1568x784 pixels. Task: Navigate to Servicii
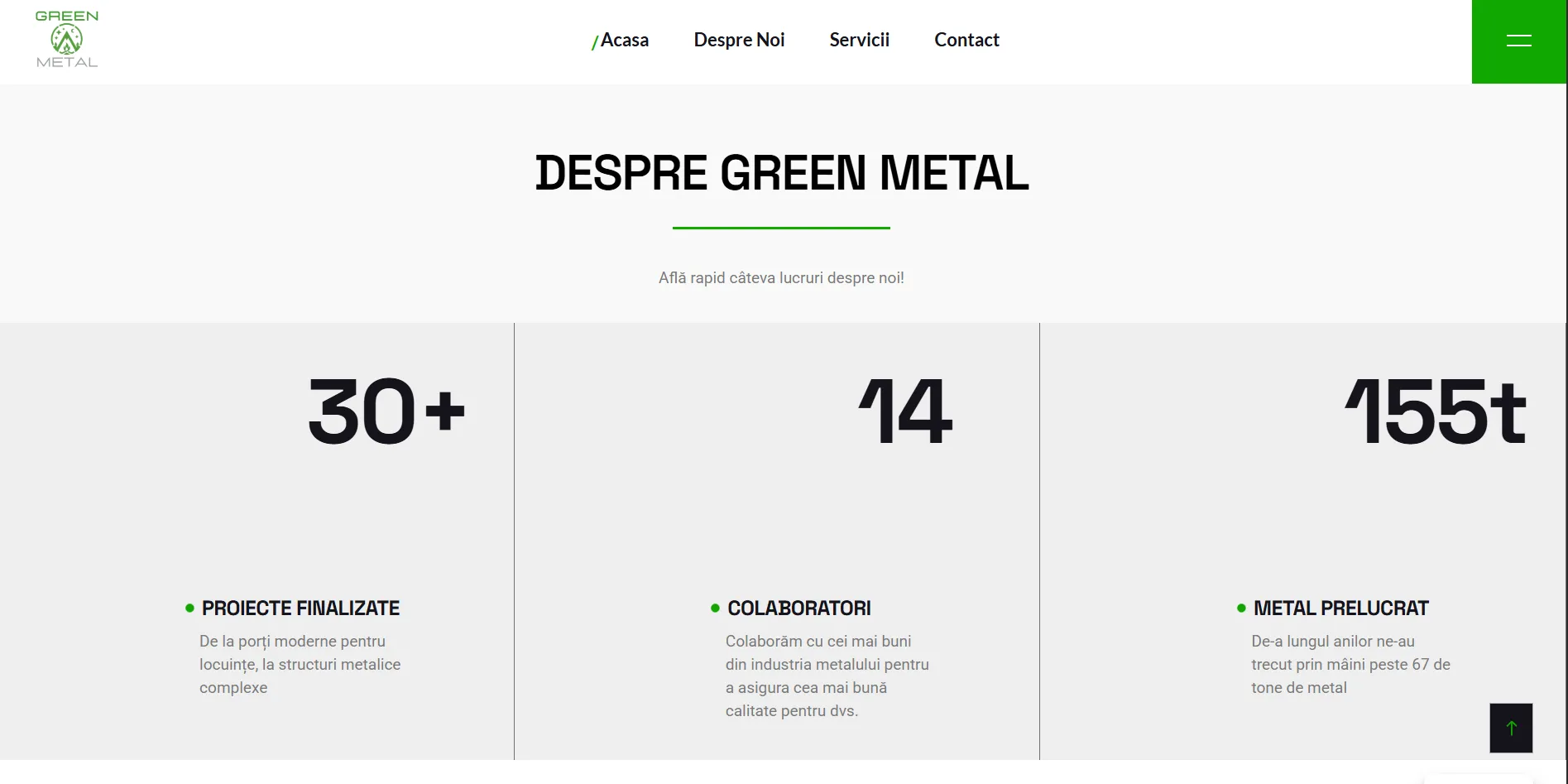pos(859,40)
